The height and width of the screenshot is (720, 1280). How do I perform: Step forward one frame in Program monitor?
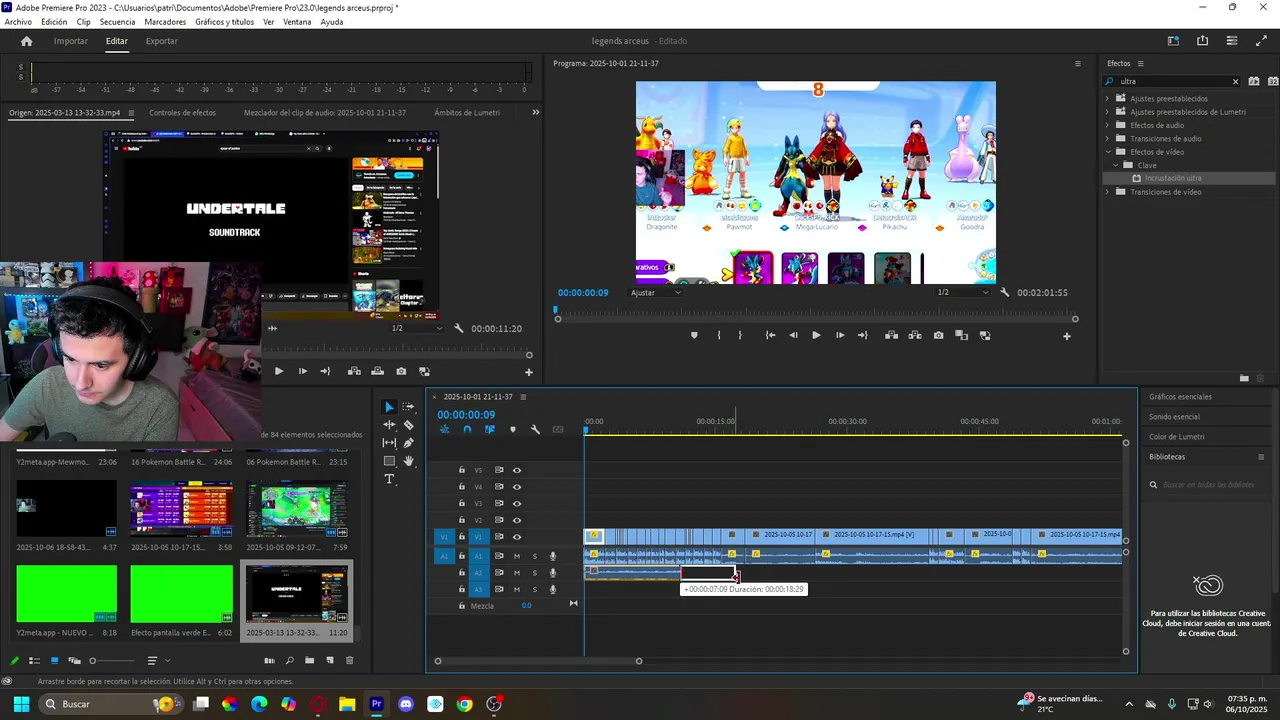[x=839, y=335]
